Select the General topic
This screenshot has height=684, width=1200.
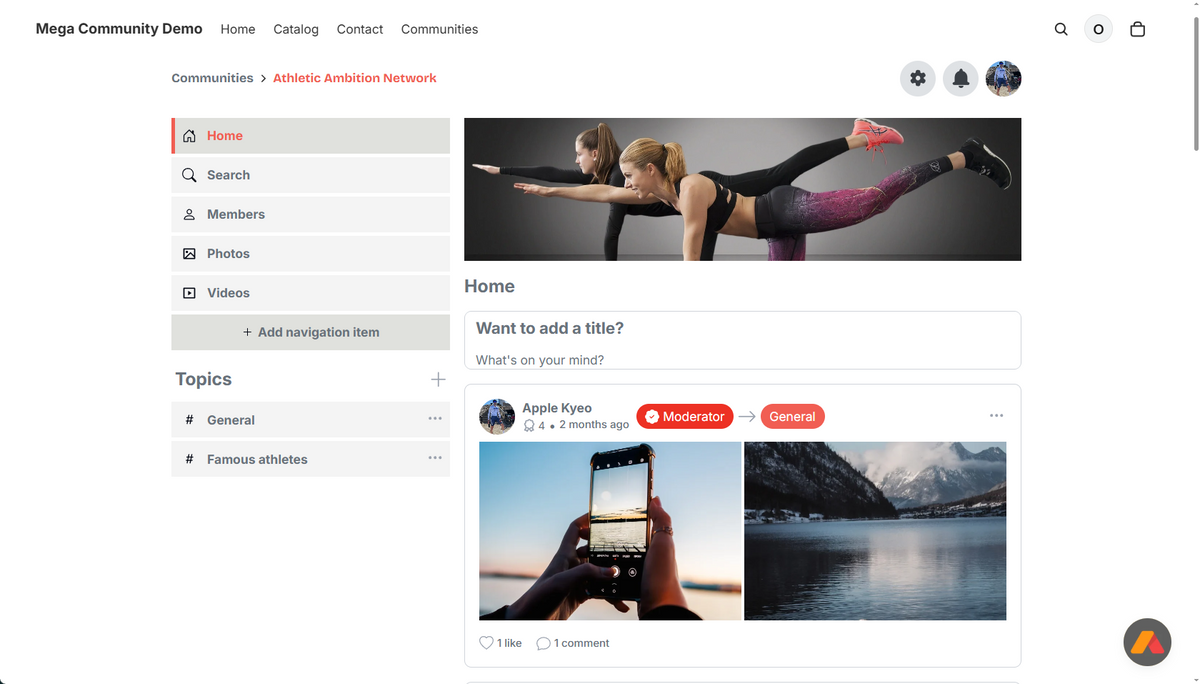311,420
